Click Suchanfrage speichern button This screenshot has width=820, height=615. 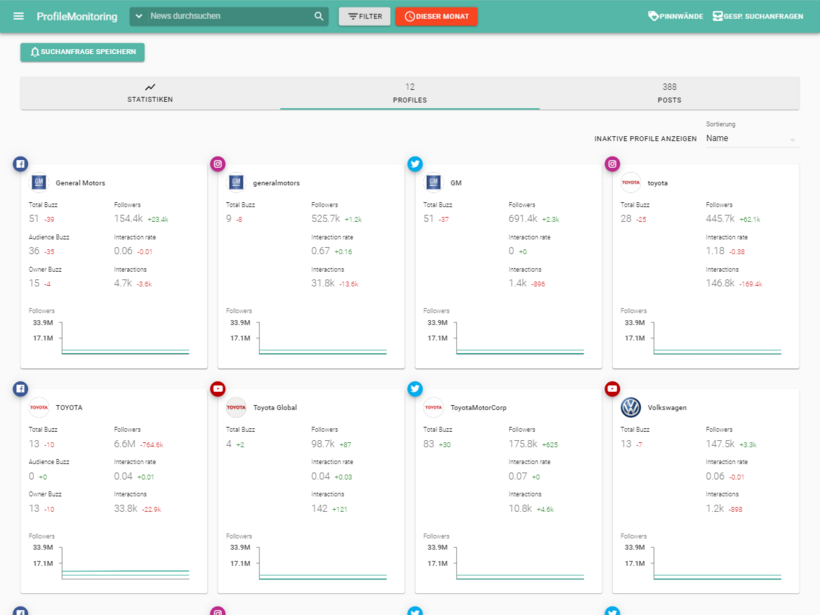pos(83,52)
